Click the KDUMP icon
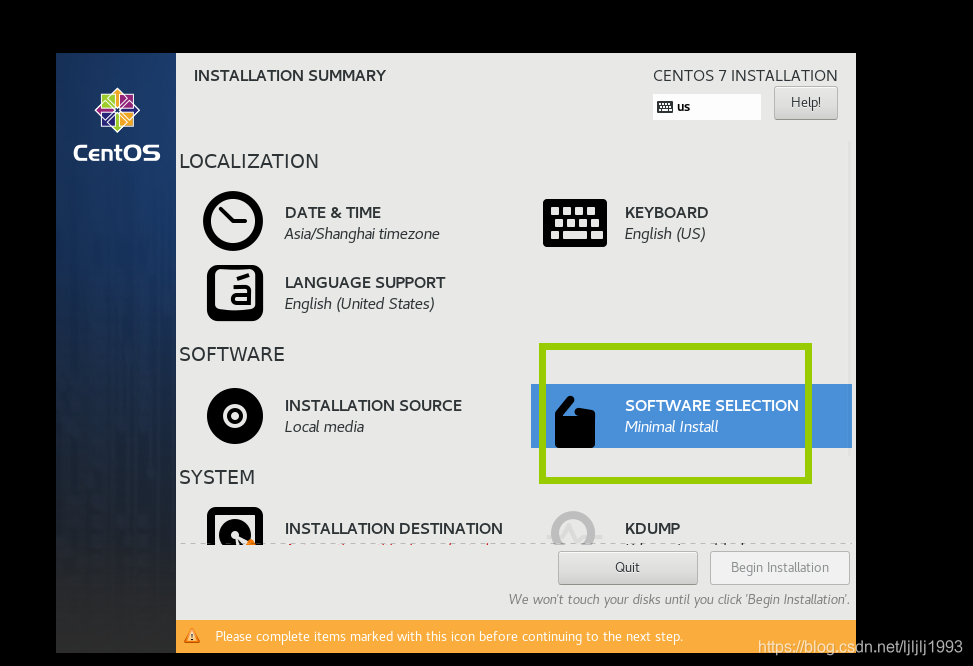The width and height of the screenshot is (973, 666). [573, 528]
